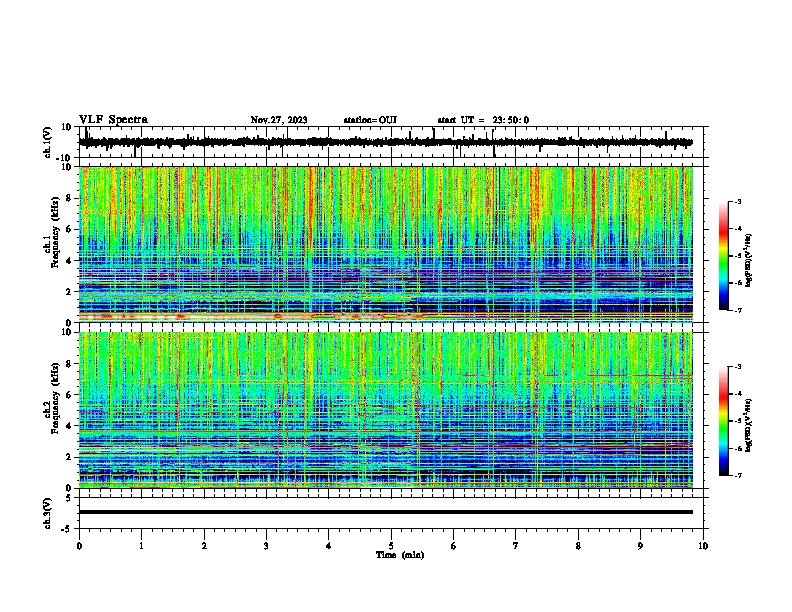Click the "-7" label on ch.2 colorbar

tap(738, 476)
